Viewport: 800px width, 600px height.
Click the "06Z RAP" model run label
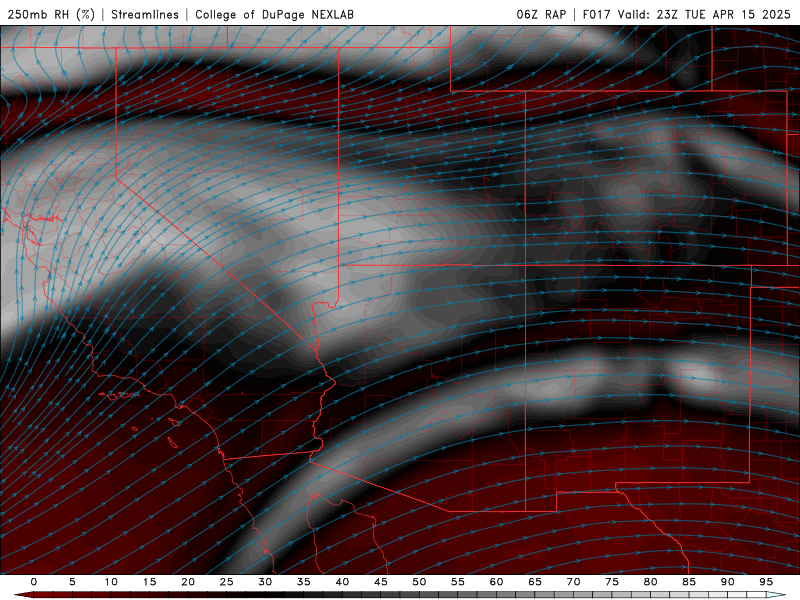[x=541, y=14]
